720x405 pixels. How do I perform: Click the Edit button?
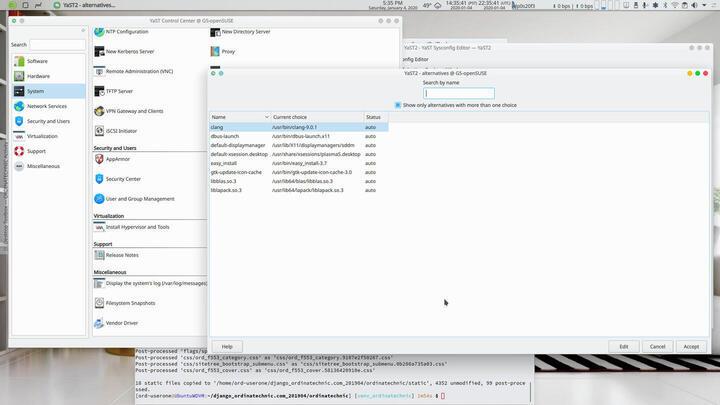pyautogui.click(x=624, y=347)
